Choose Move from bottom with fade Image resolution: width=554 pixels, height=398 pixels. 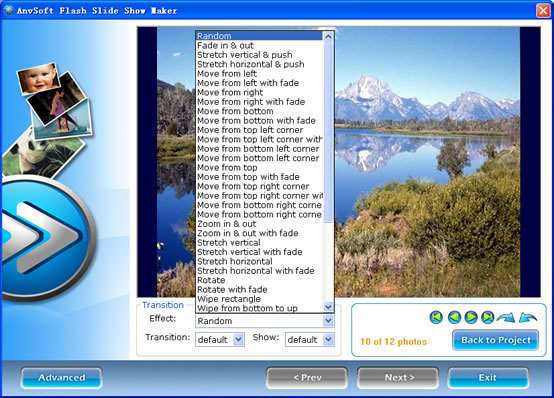pos(259,121)
